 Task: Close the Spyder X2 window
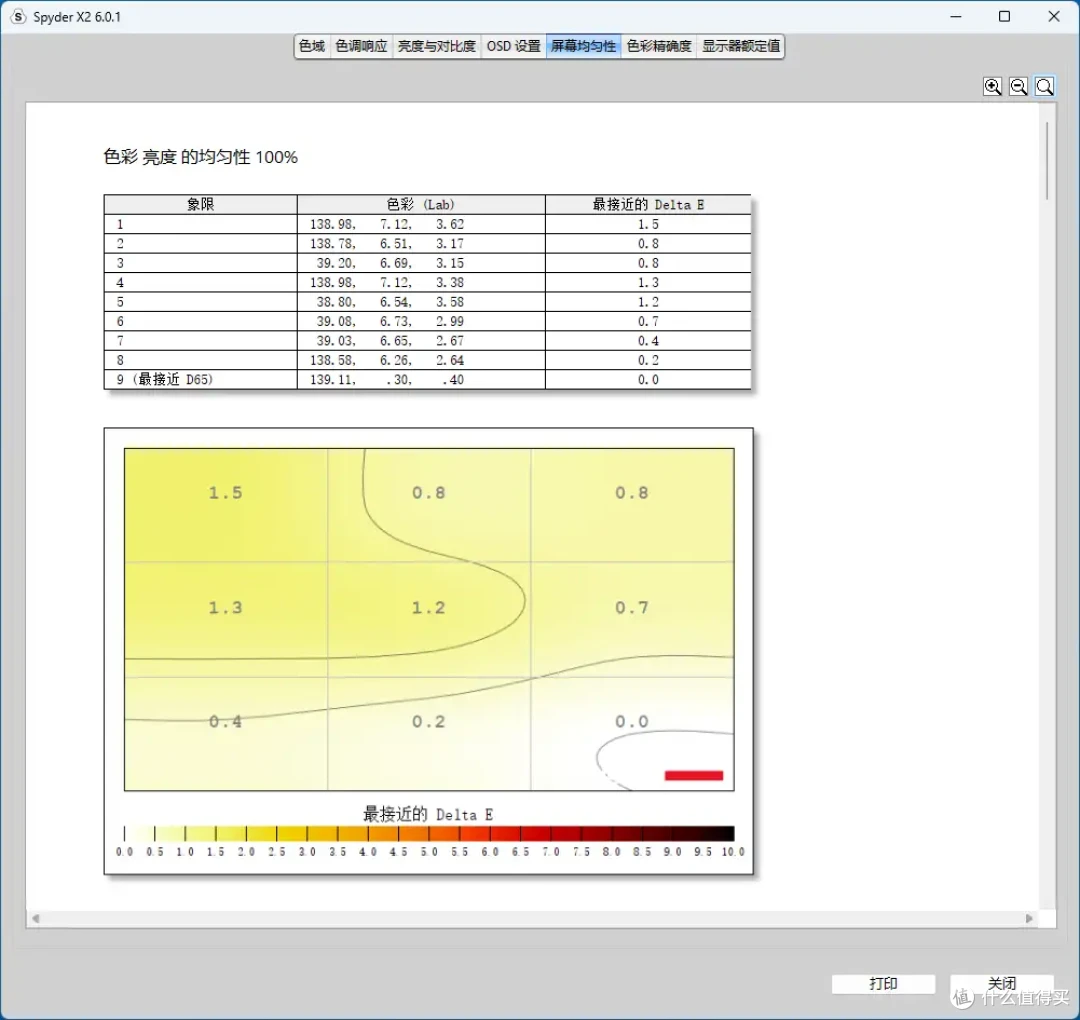[1054, 17]
